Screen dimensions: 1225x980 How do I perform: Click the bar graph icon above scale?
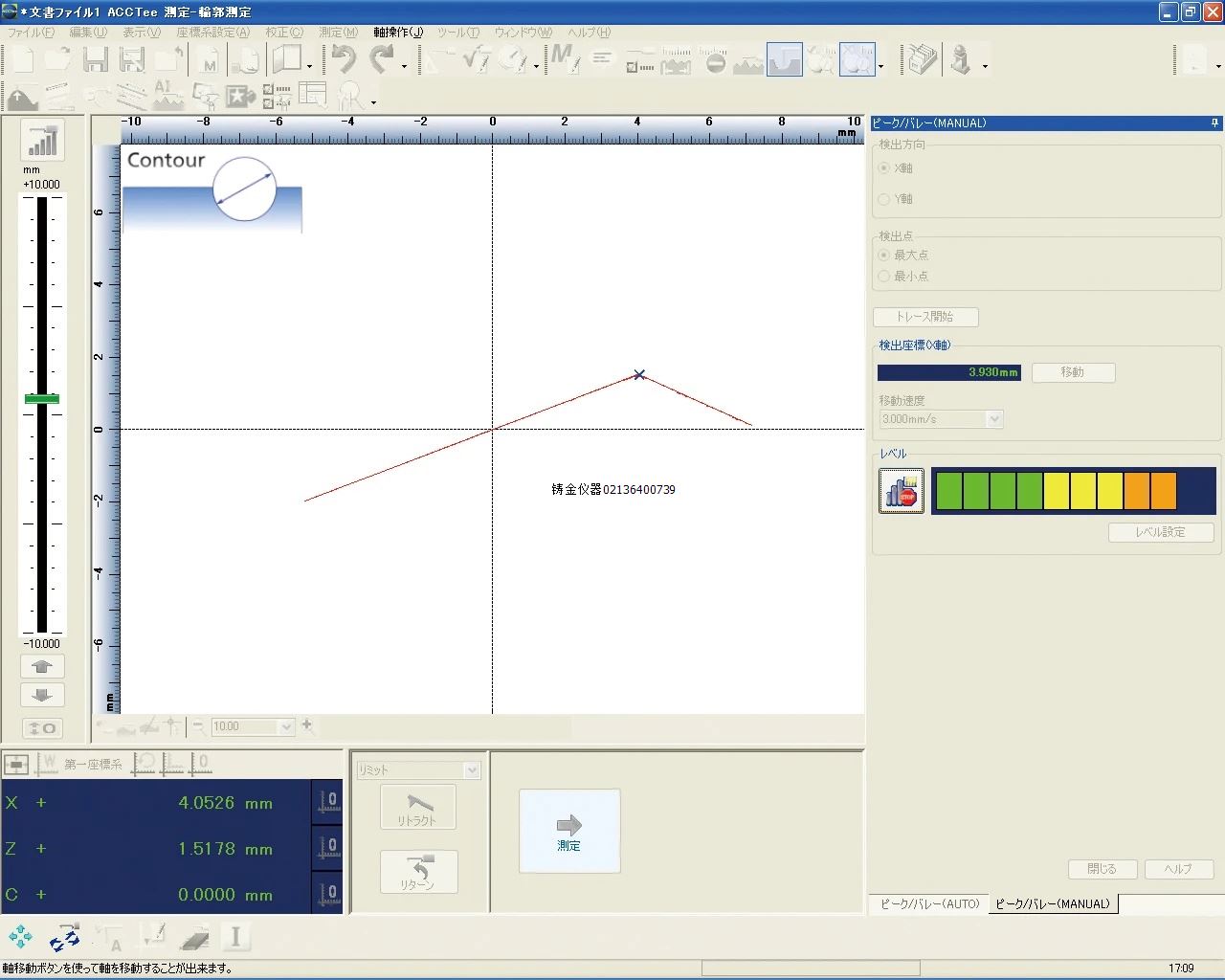click(42, 142)
